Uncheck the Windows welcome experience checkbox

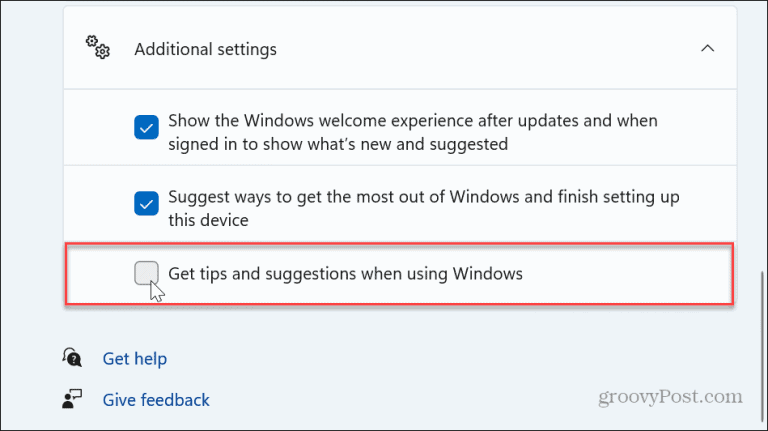pos(146,127)
